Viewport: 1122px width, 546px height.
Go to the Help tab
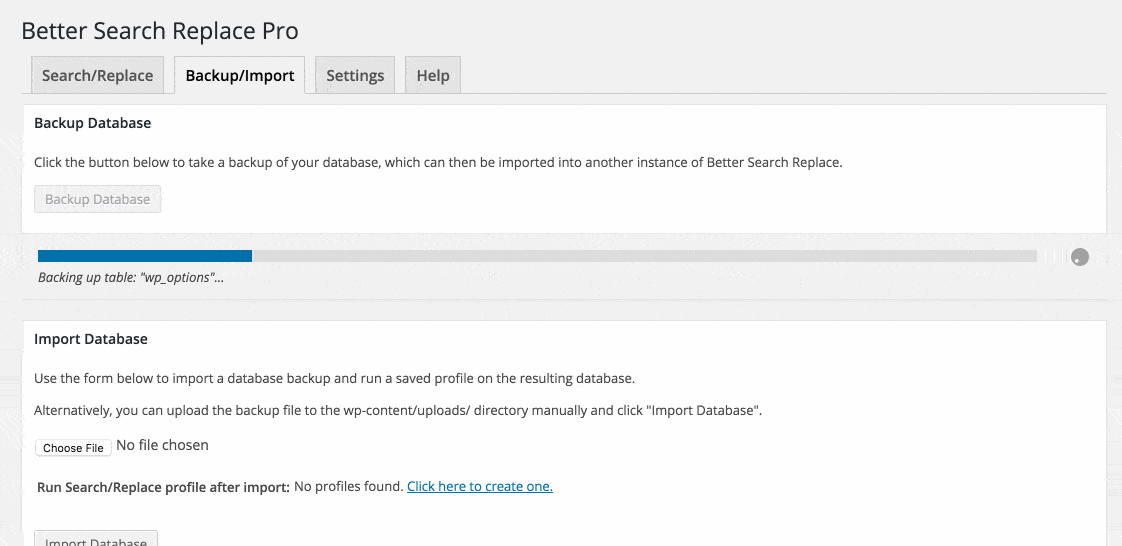pyautogui.click(x=433, y=75)
